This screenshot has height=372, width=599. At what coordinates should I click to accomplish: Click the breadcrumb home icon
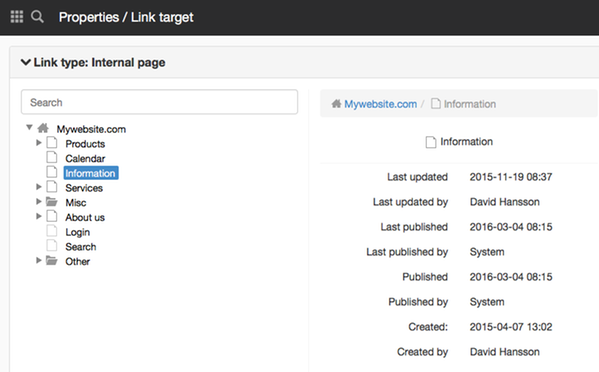click(336, 104)
